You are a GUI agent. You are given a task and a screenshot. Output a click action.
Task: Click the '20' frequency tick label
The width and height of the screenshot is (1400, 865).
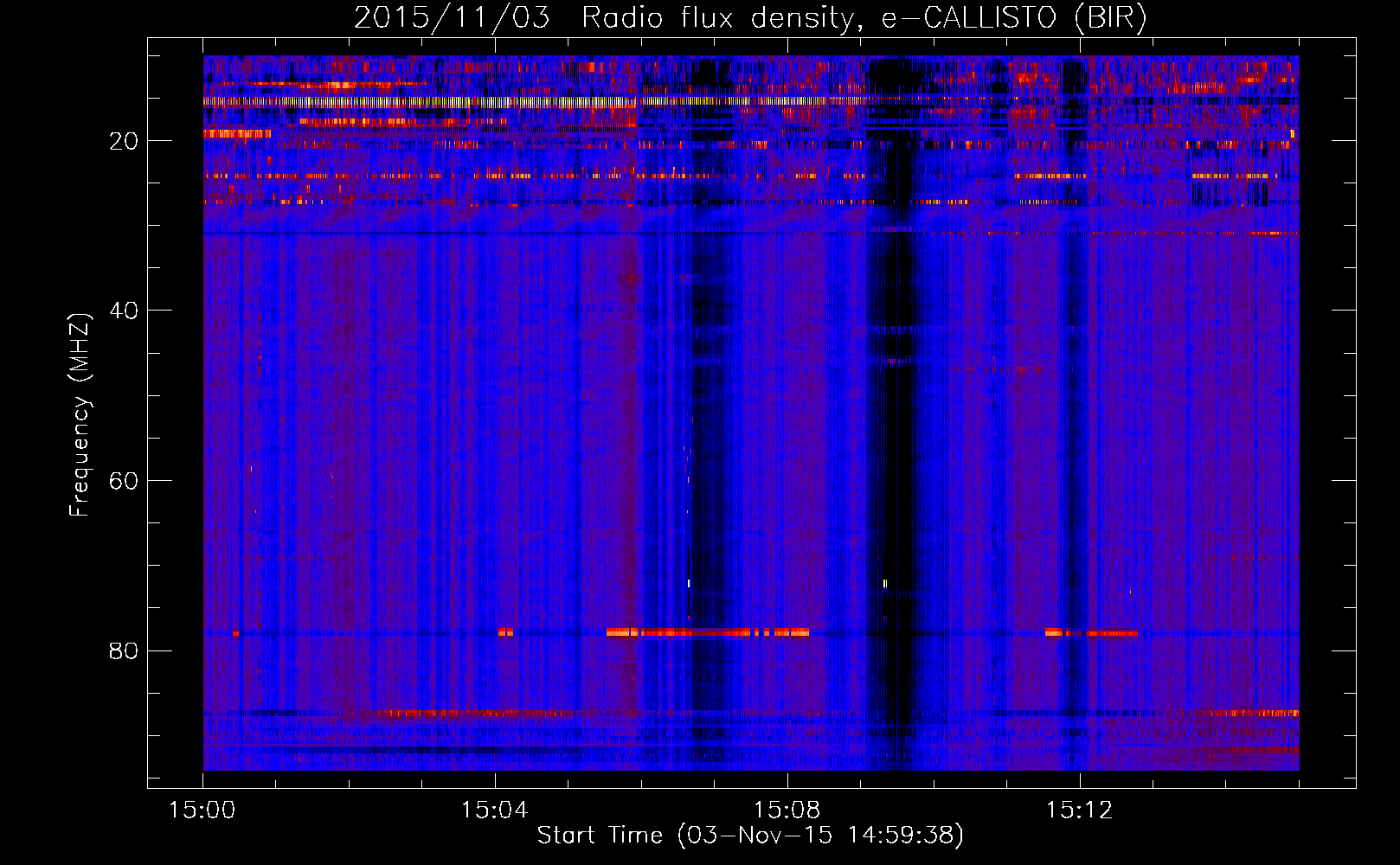[x=125, y=141]
